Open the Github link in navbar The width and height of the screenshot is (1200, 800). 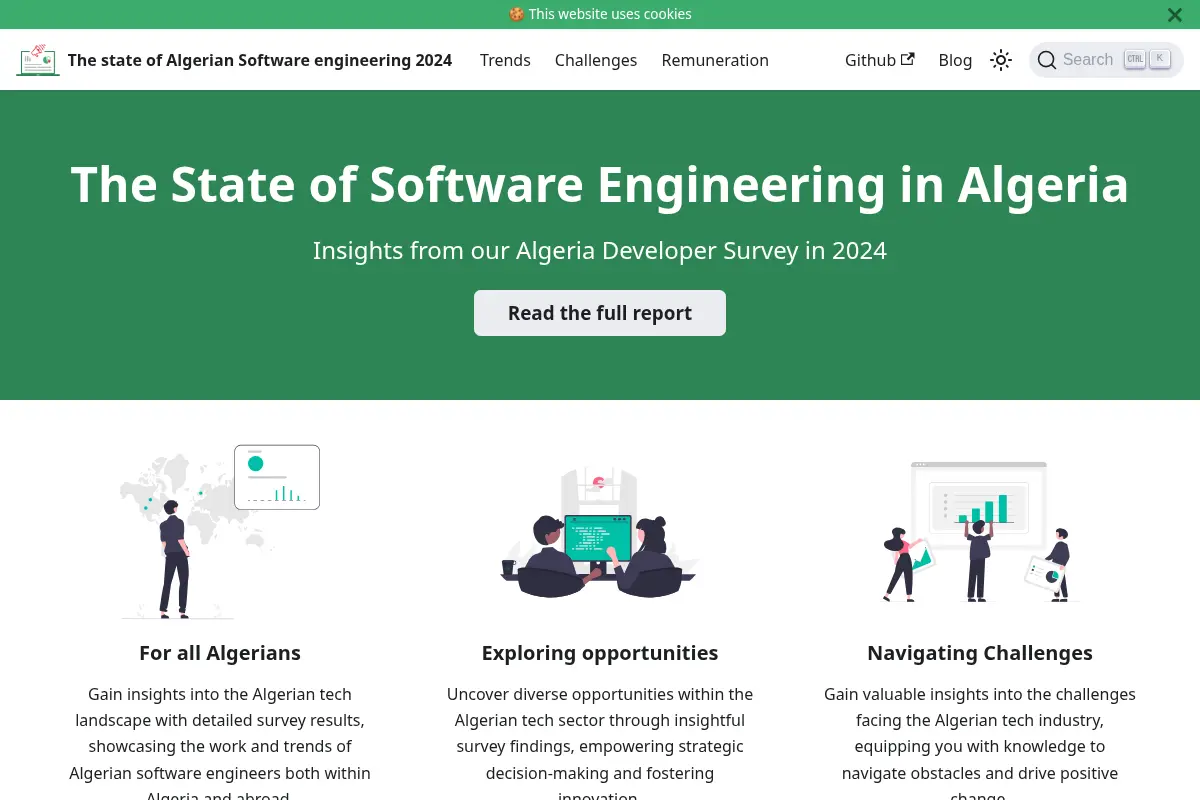(x=880, y=60)
